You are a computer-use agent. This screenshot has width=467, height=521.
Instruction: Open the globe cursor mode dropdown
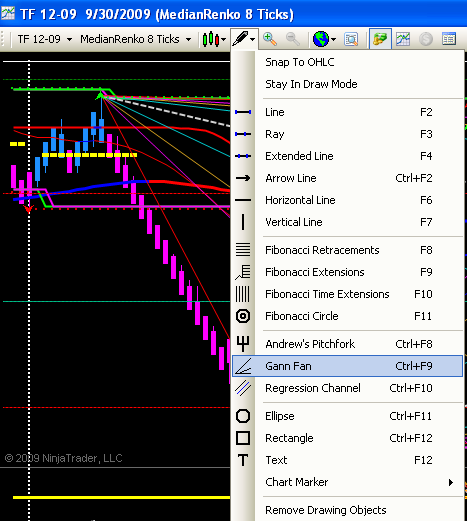click(x=324, y=39)
